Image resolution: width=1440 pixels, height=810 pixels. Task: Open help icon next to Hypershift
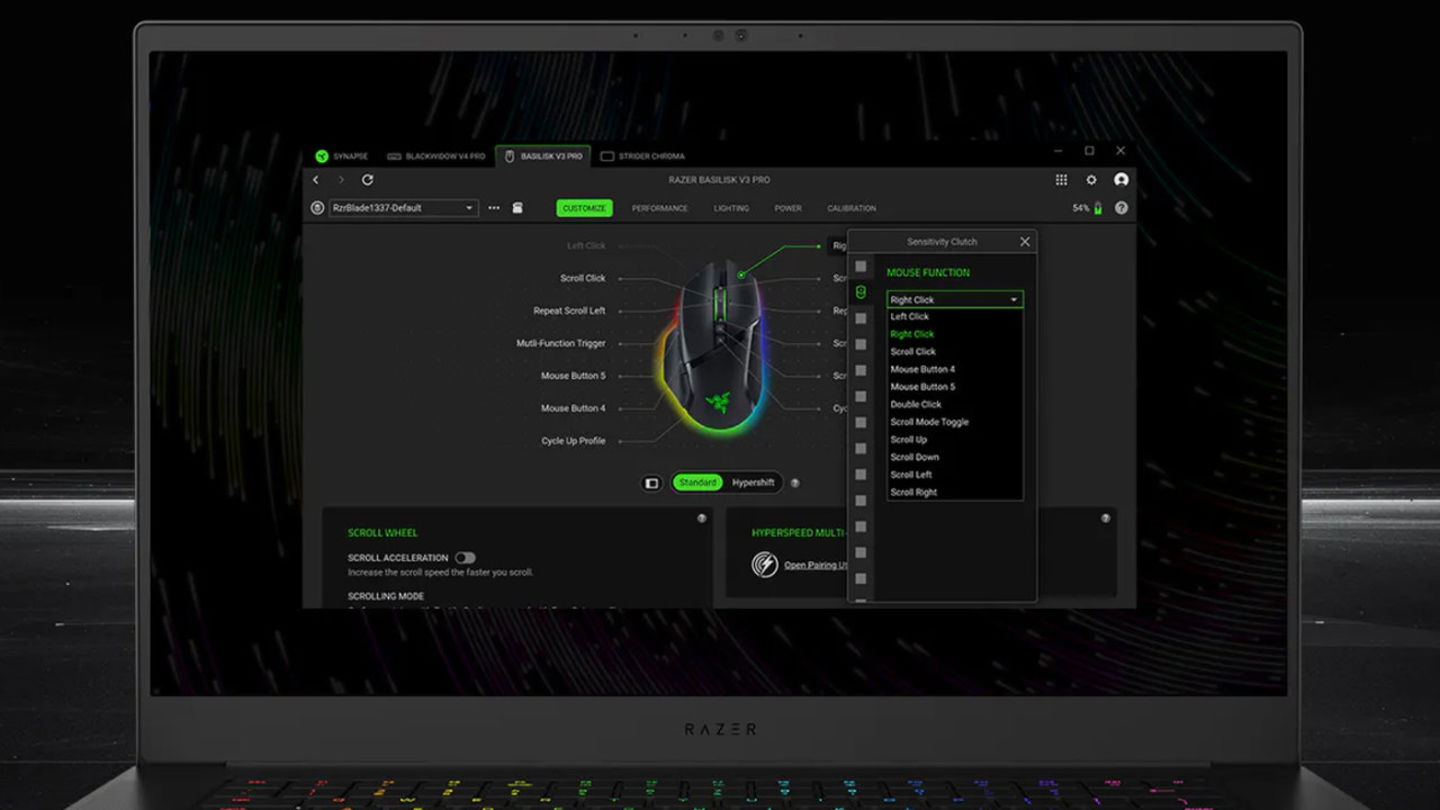pos(795,483)
